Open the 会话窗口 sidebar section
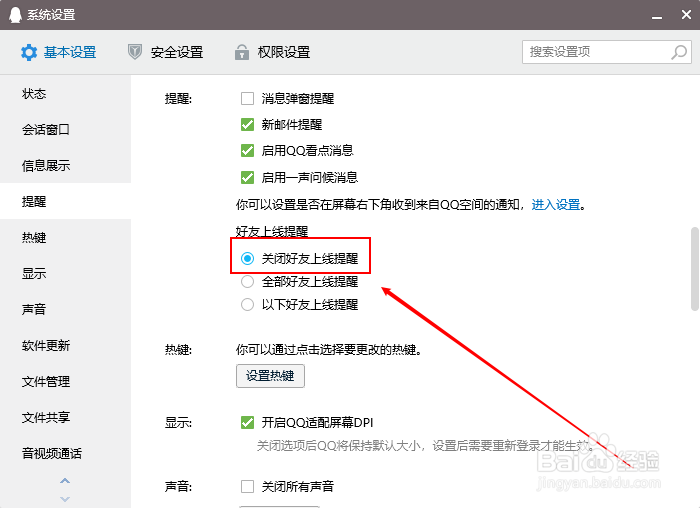The image size is (700, 508). [65, 130]
